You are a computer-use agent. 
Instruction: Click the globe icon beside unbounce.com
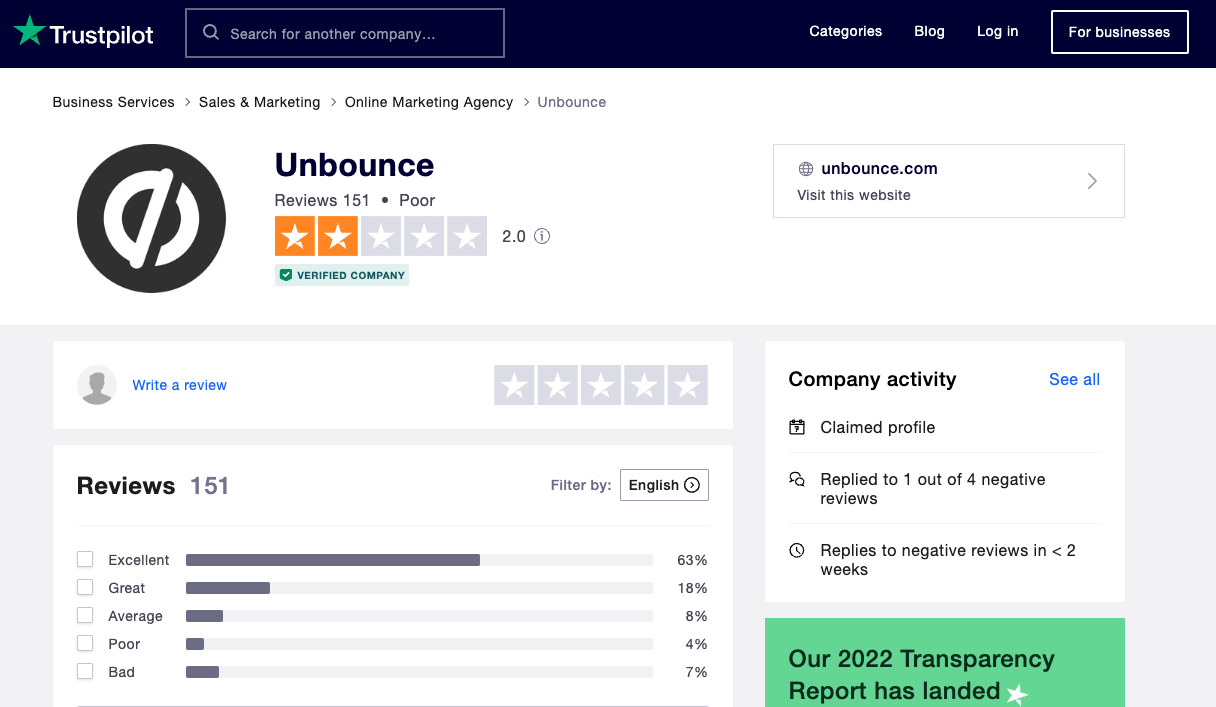805,169
